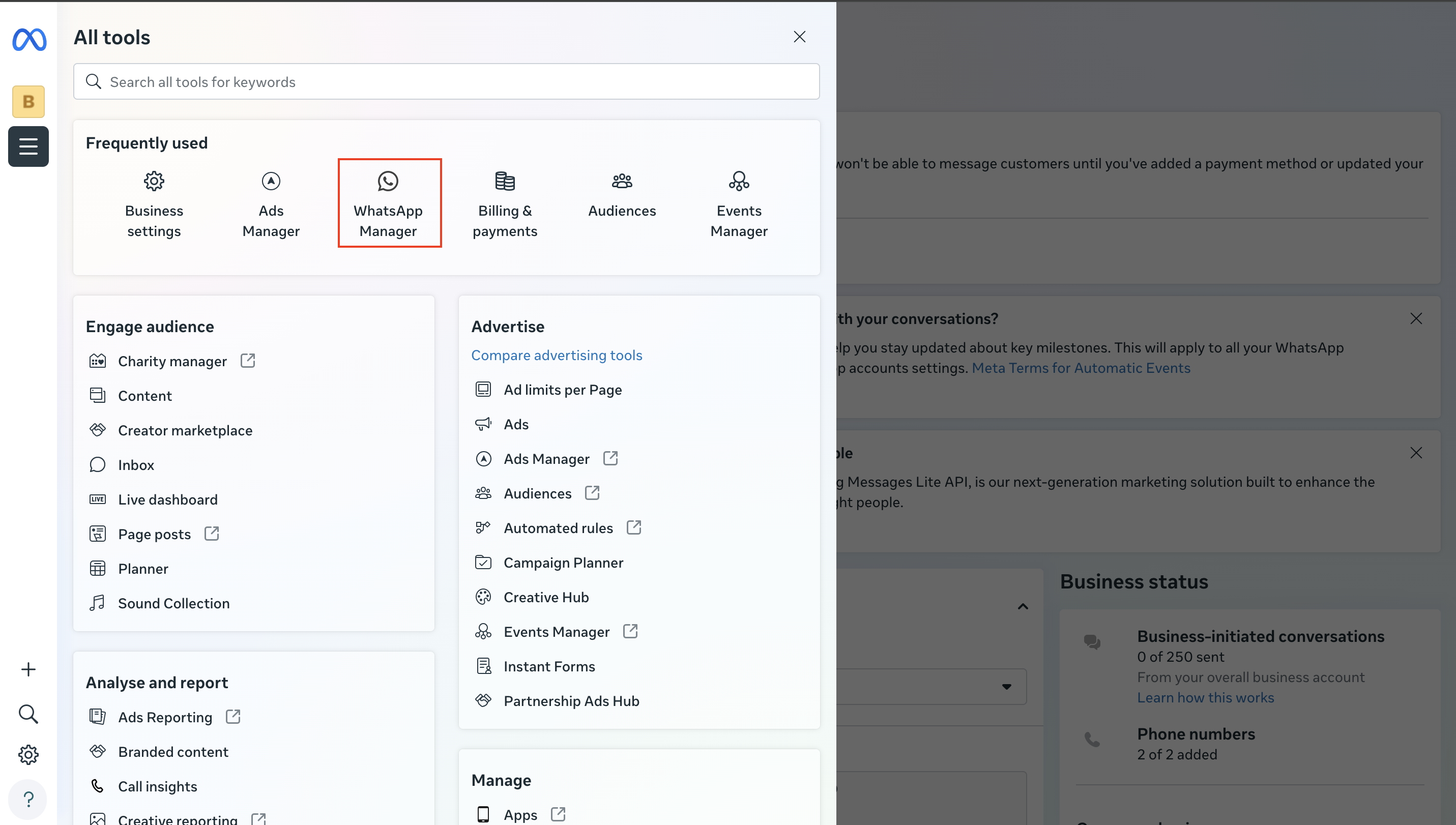This screenshot has width=1456, height=825.
Task: Open Learn how this works link
Action: point(1205,697)
